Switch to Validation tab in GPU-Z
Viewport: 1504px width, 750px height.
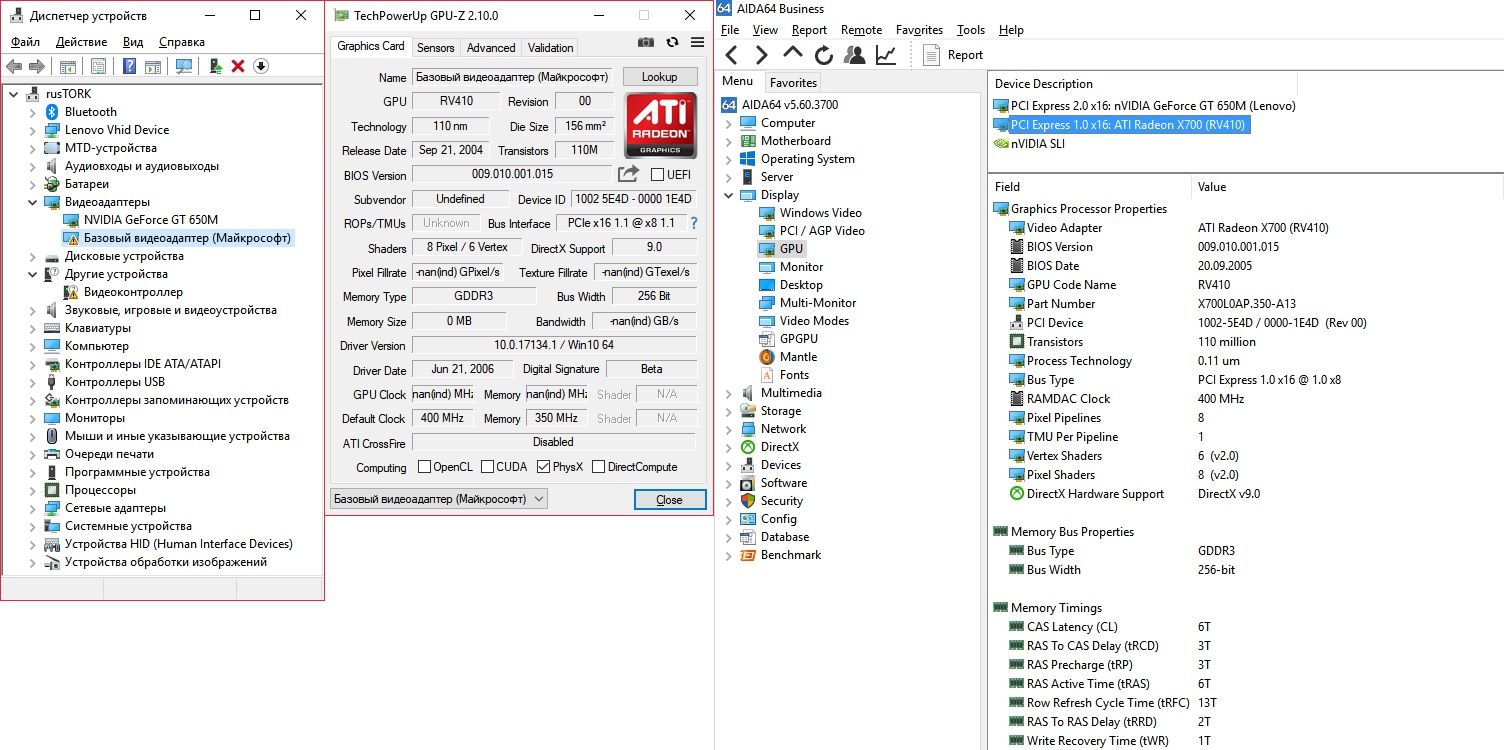550,47
